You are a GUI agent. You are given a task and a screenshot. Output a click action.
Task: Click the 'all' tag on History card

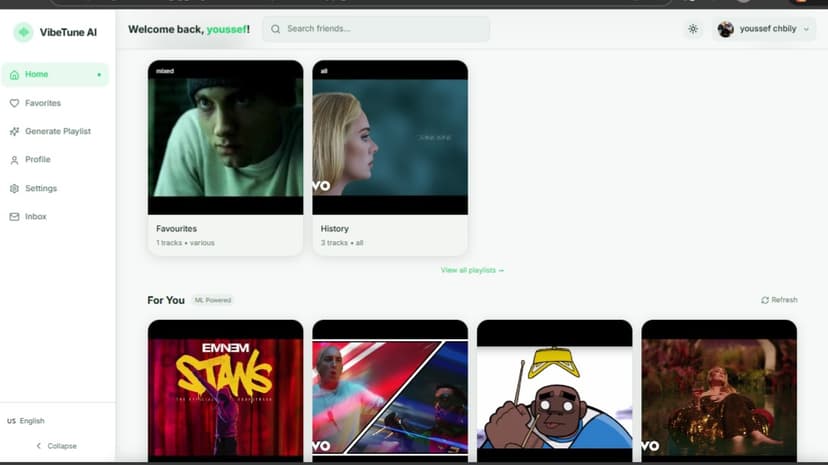[324, 71]
